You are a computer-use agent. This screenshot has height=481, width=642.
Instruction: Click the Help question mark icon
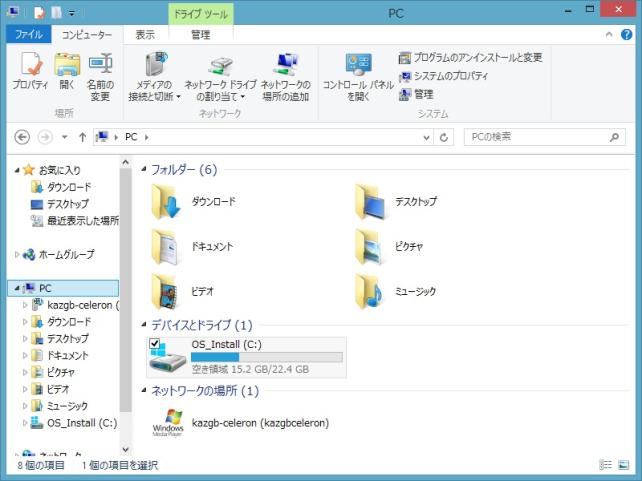[x=626, y=34]
